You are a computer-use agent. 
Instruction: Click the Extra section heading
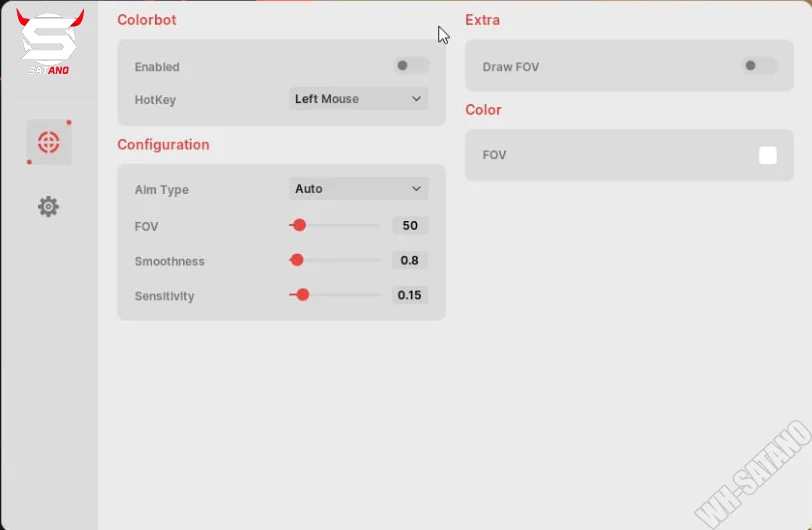pyautogui.click(x=482, y=20)
